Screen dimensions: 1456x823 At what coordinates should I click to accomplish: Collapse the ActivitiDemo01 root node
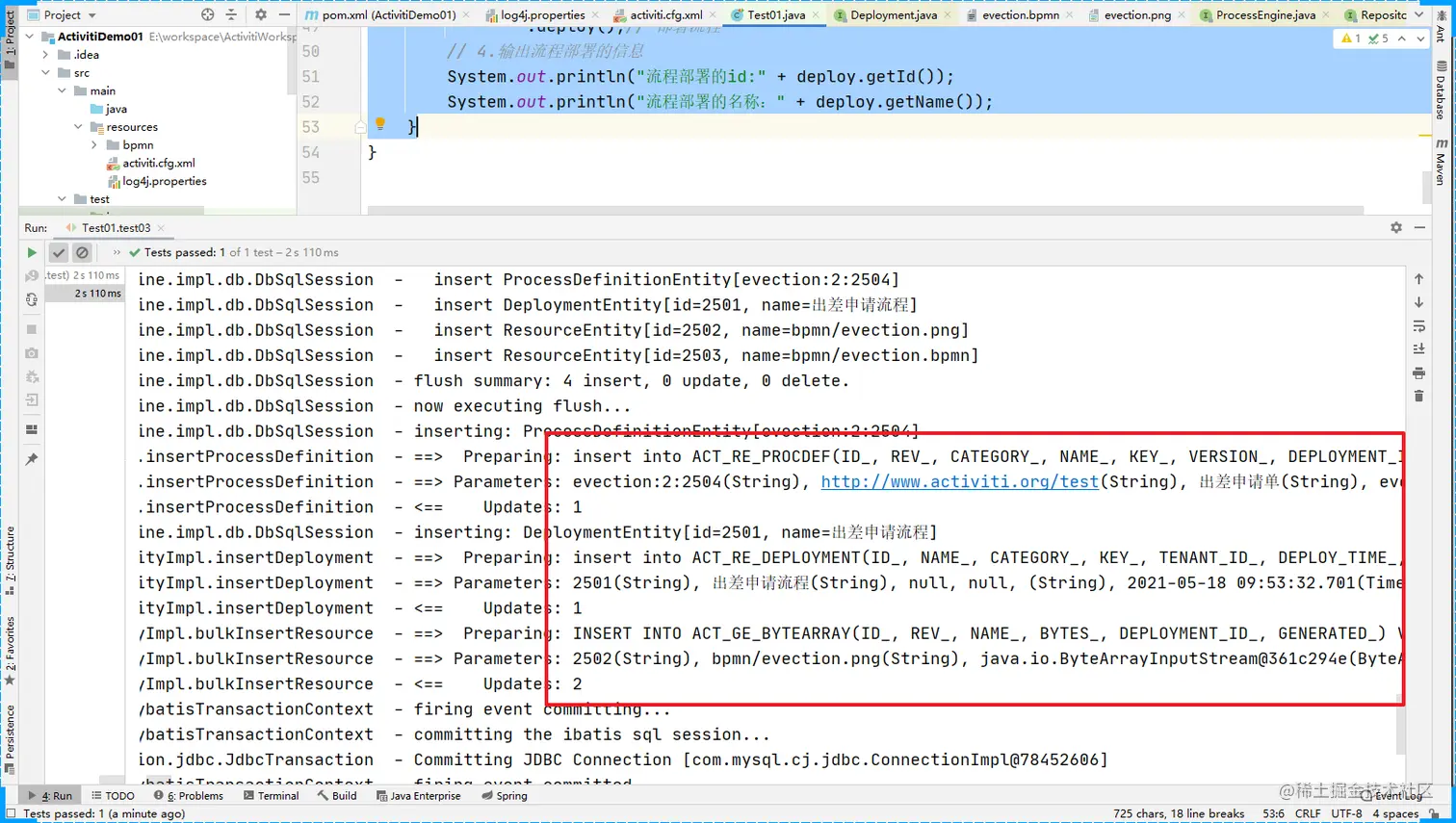31,37
